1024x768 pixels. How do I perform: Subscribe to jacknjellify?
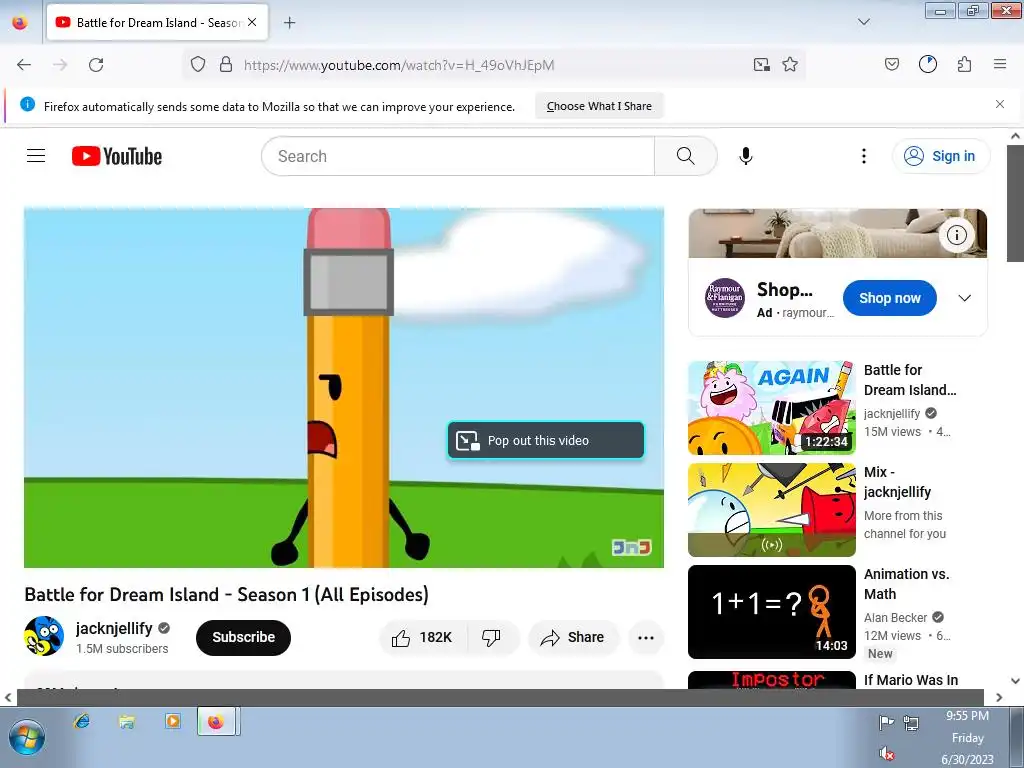click(243, 637)
